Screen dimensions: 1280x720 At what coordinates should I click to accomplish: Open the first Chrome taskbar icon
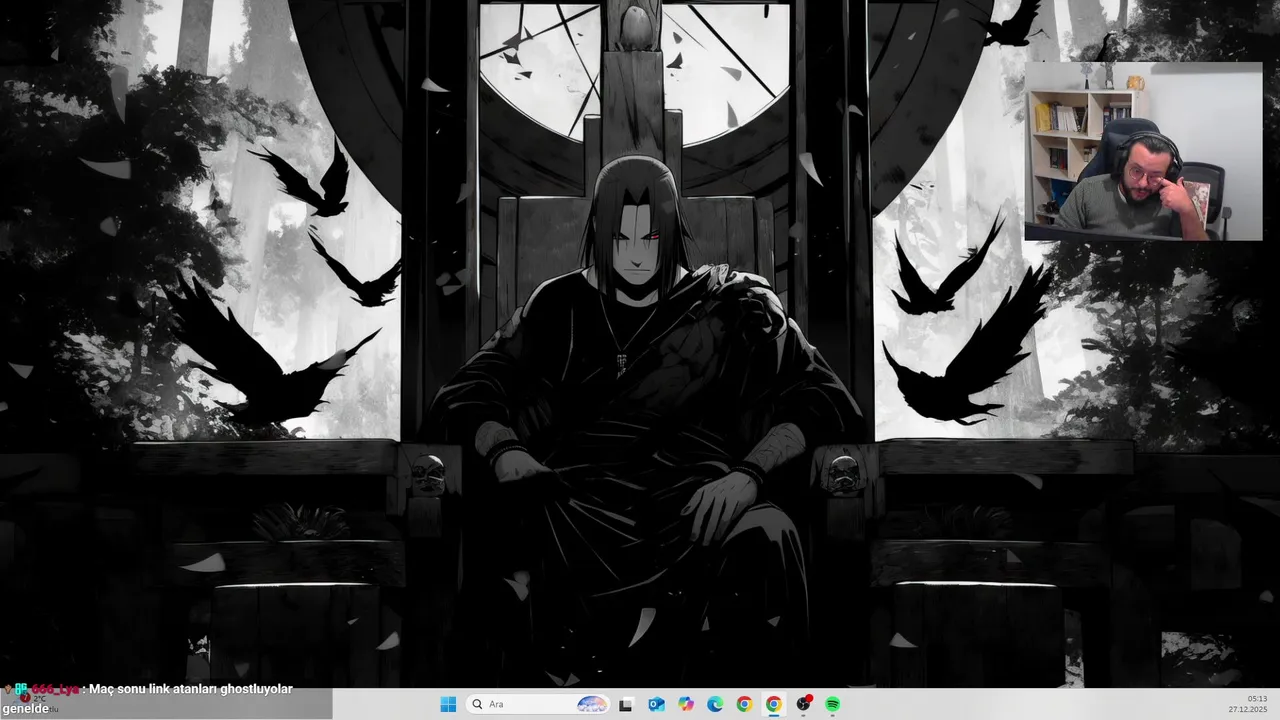pos(744,704)
